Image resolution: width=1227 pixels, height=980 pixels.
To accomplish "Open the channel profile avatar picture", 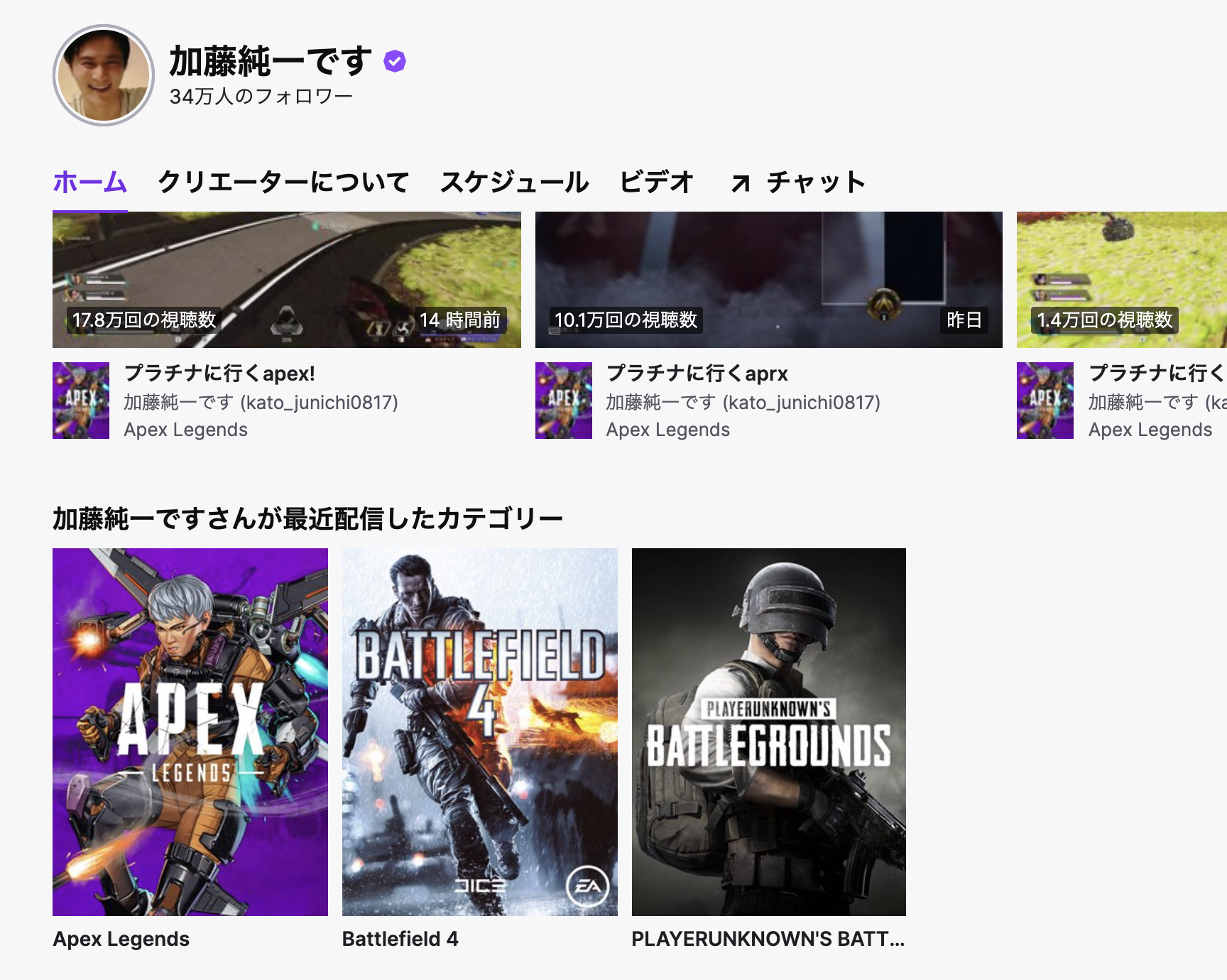I will [x=104, y=75].
